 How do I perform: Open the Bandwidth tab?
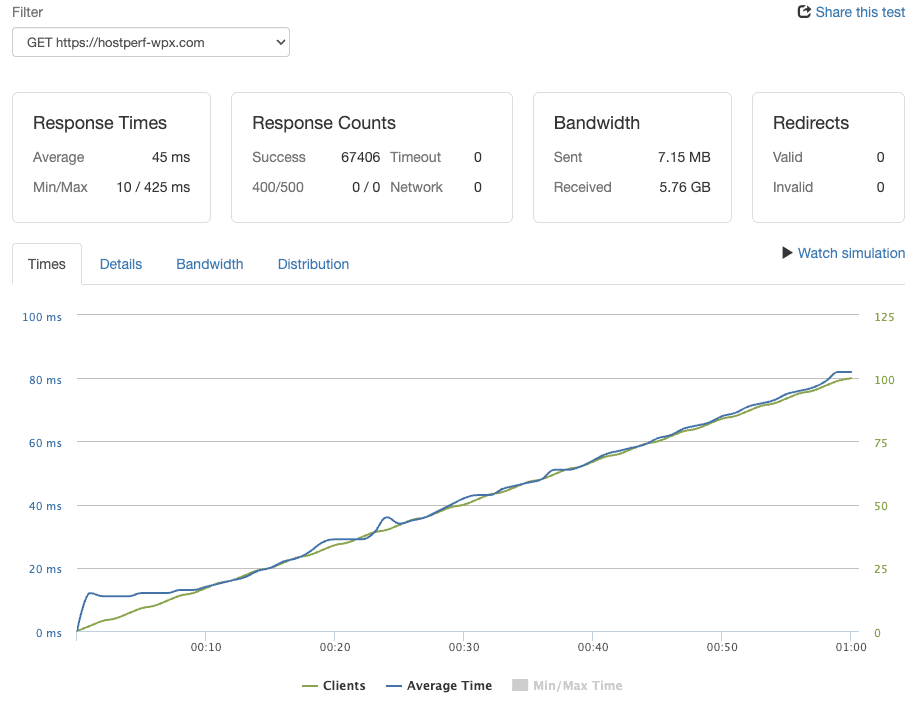[210, 264]
